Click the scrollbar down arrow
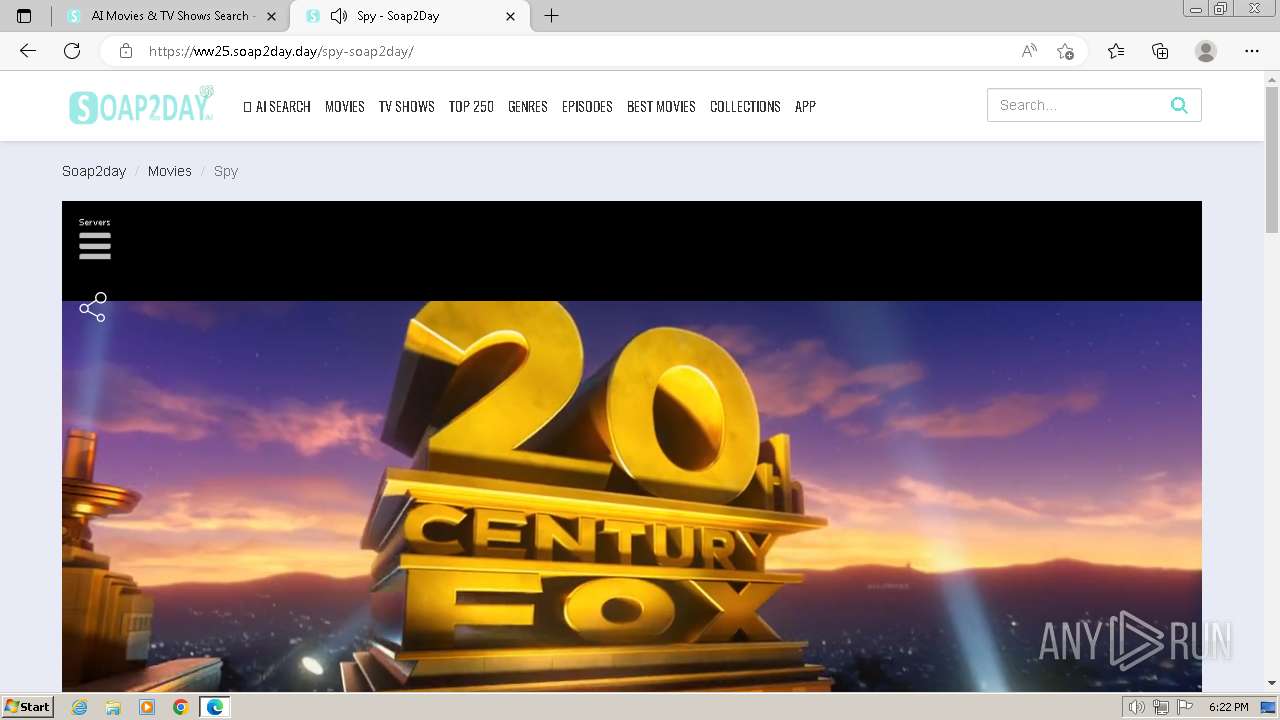The image size is (1280, 720). tap(1272, 683)
